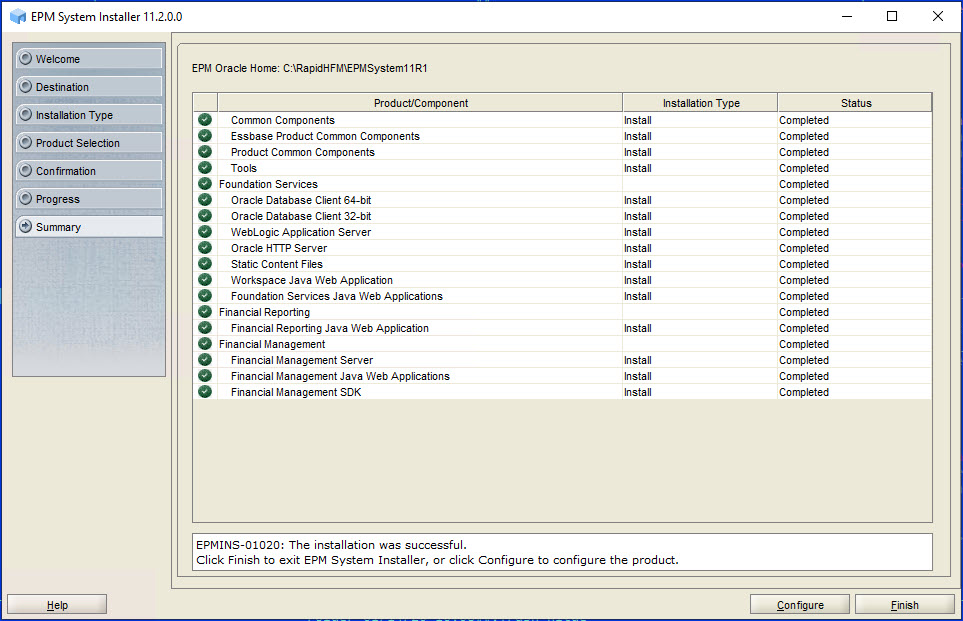Image resolution: width=963 pixels, height=621 pixels.
Task: Click Finish to exit the installer
Action: pos(905,604)
